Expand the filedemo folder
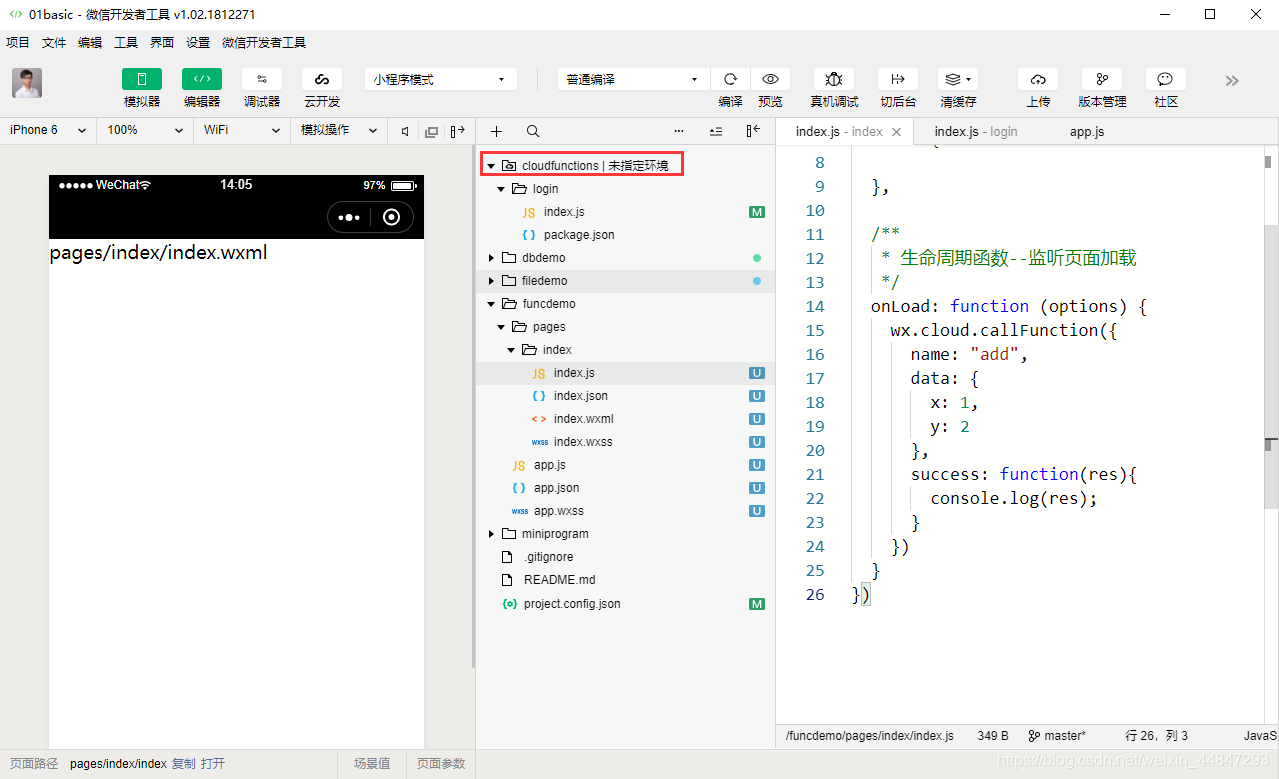This screenshot has width=1279, height=779. pyautogui.click(x=491, y=281)
